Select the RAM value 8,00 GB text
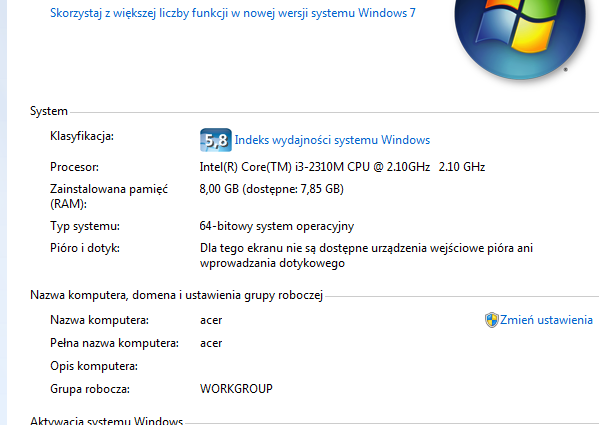The height and width of the screenshot is (425, 603). point(272,189)
